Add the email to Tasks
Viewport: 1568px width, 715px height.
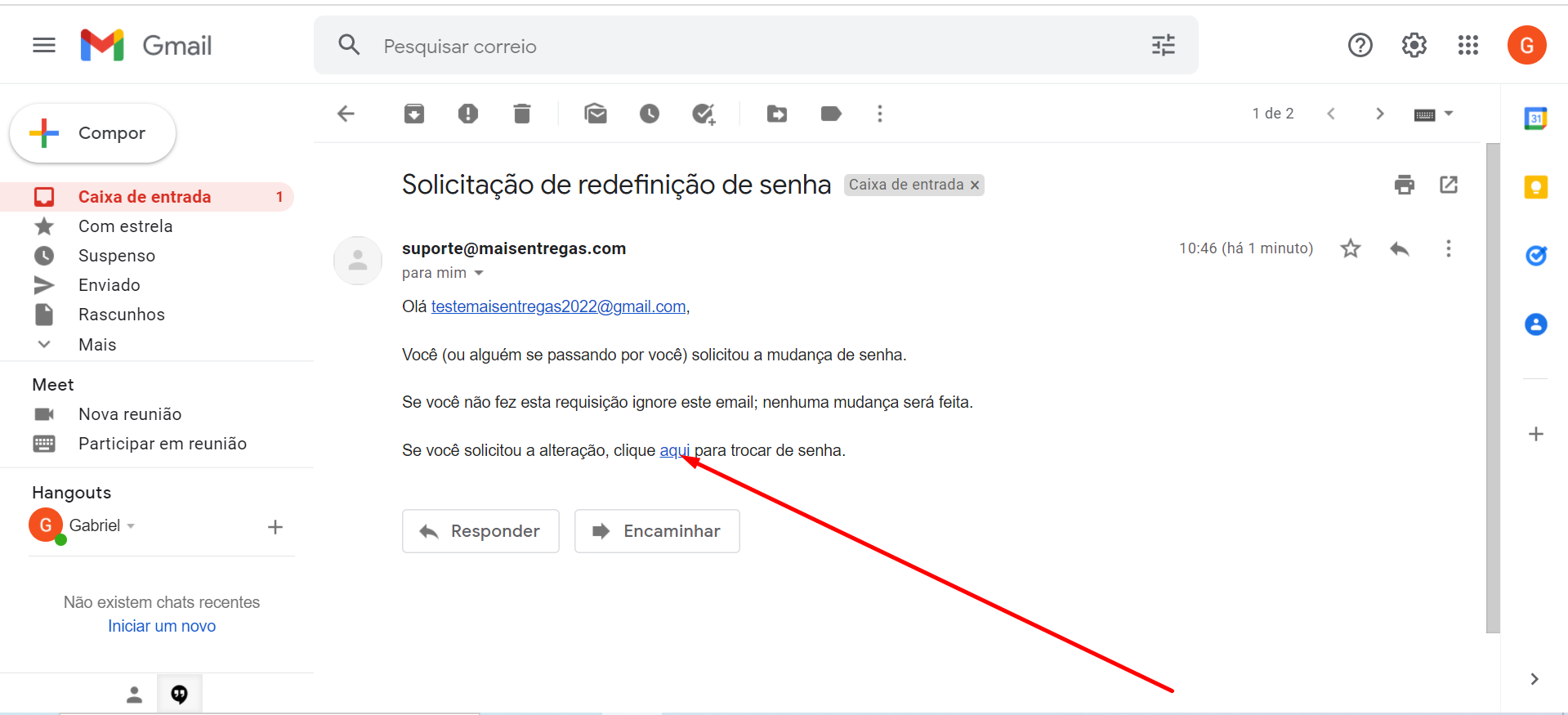coord(704,114)
